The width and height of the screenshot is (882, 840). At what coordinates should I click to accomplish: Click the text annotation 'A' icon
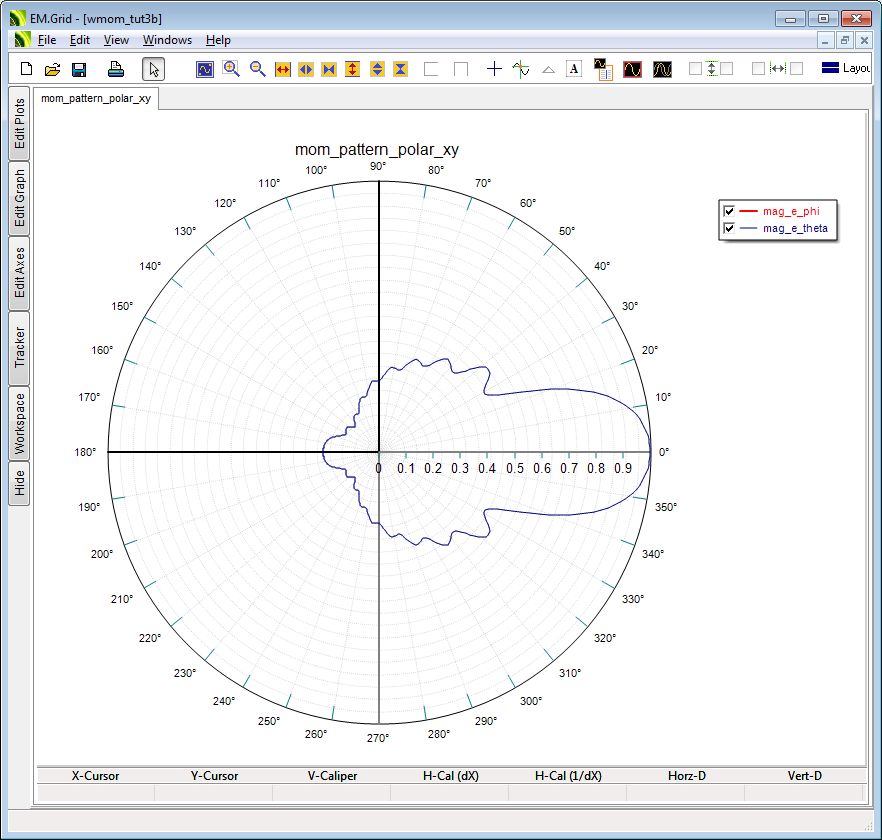coord(574,69)
